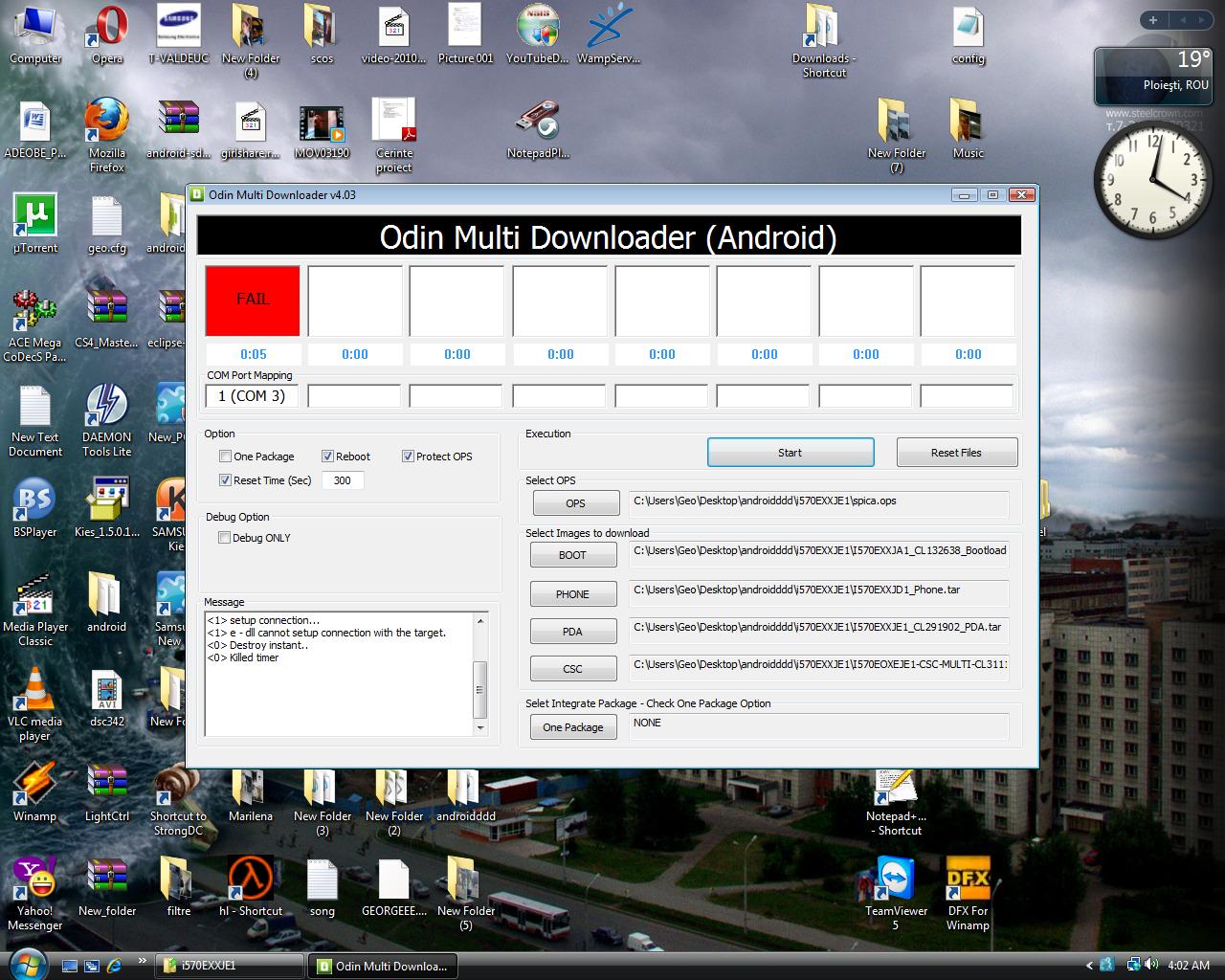Image resolution: width=1225 pixels, height=980 pixels.
Task: Expand the Quick Launch overflow chevron
Action: pos(143,961)
